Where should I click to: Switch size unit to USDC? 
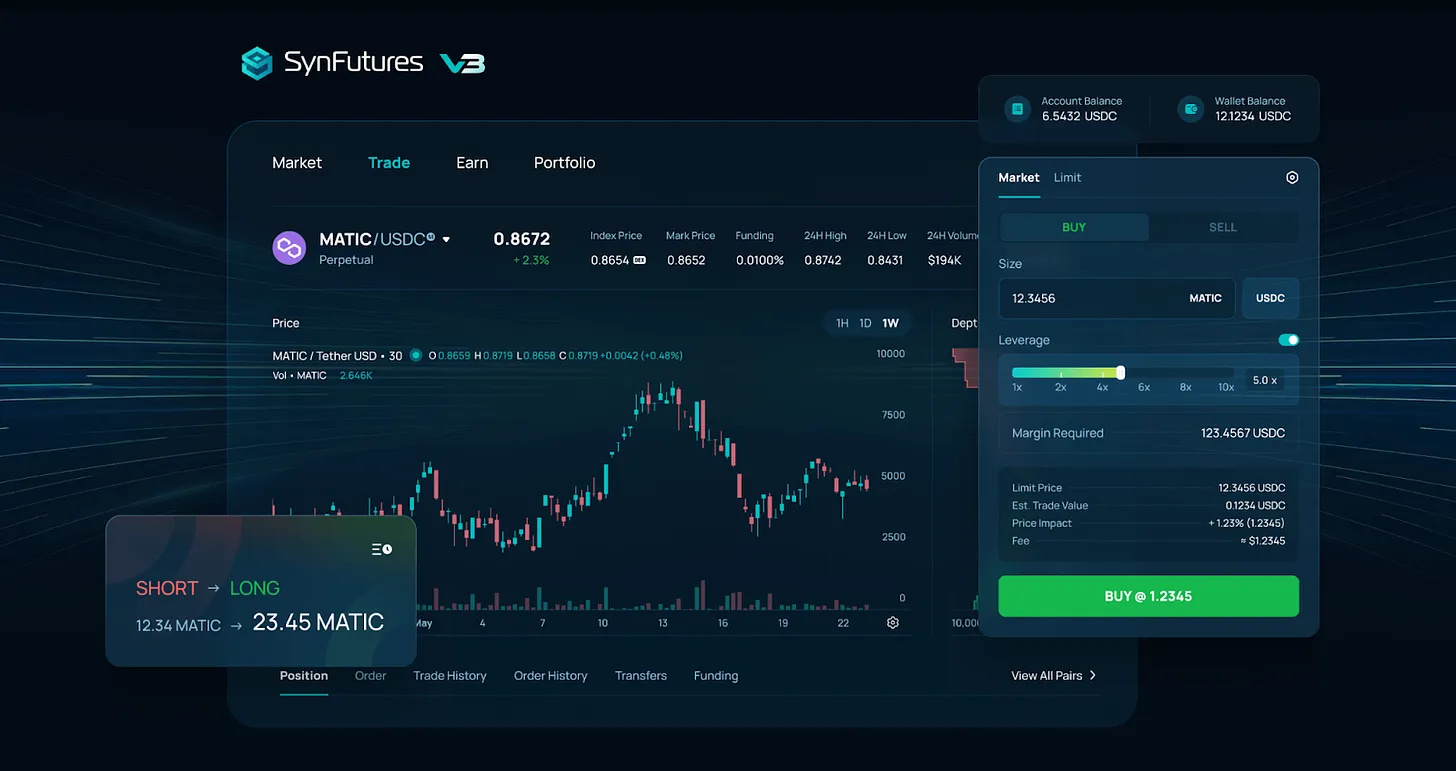point(1270,298)
